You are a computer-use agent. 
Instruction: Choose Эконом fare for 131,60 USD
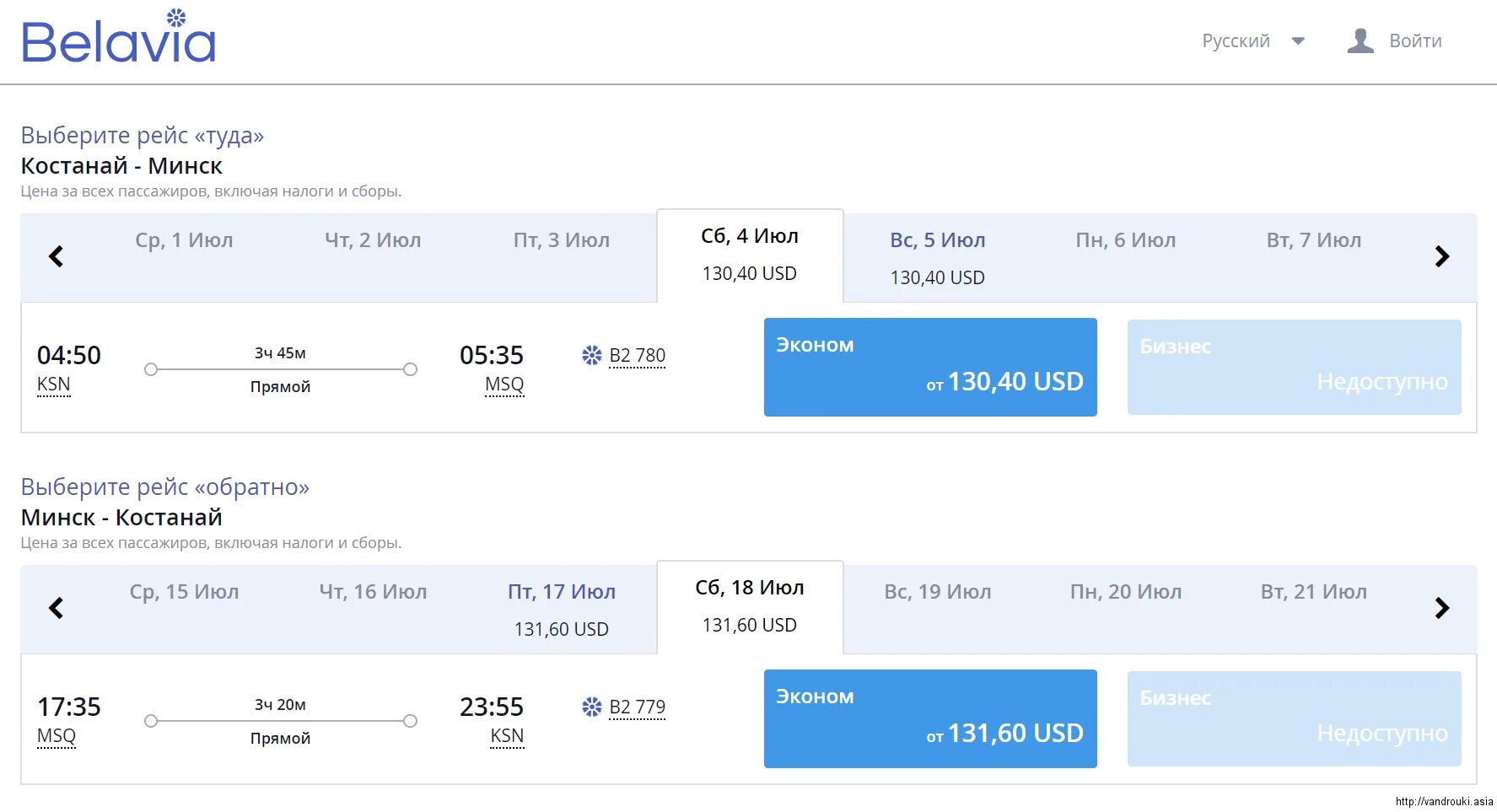[929, 718]
